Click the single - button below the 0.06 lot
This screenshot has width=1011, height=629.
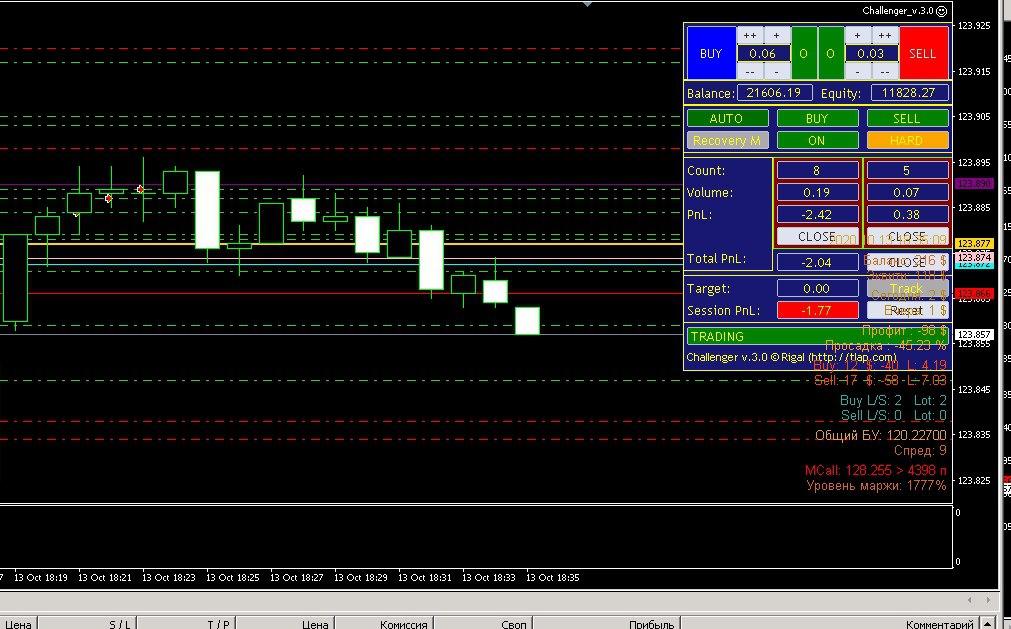click(x=776, y=72)
